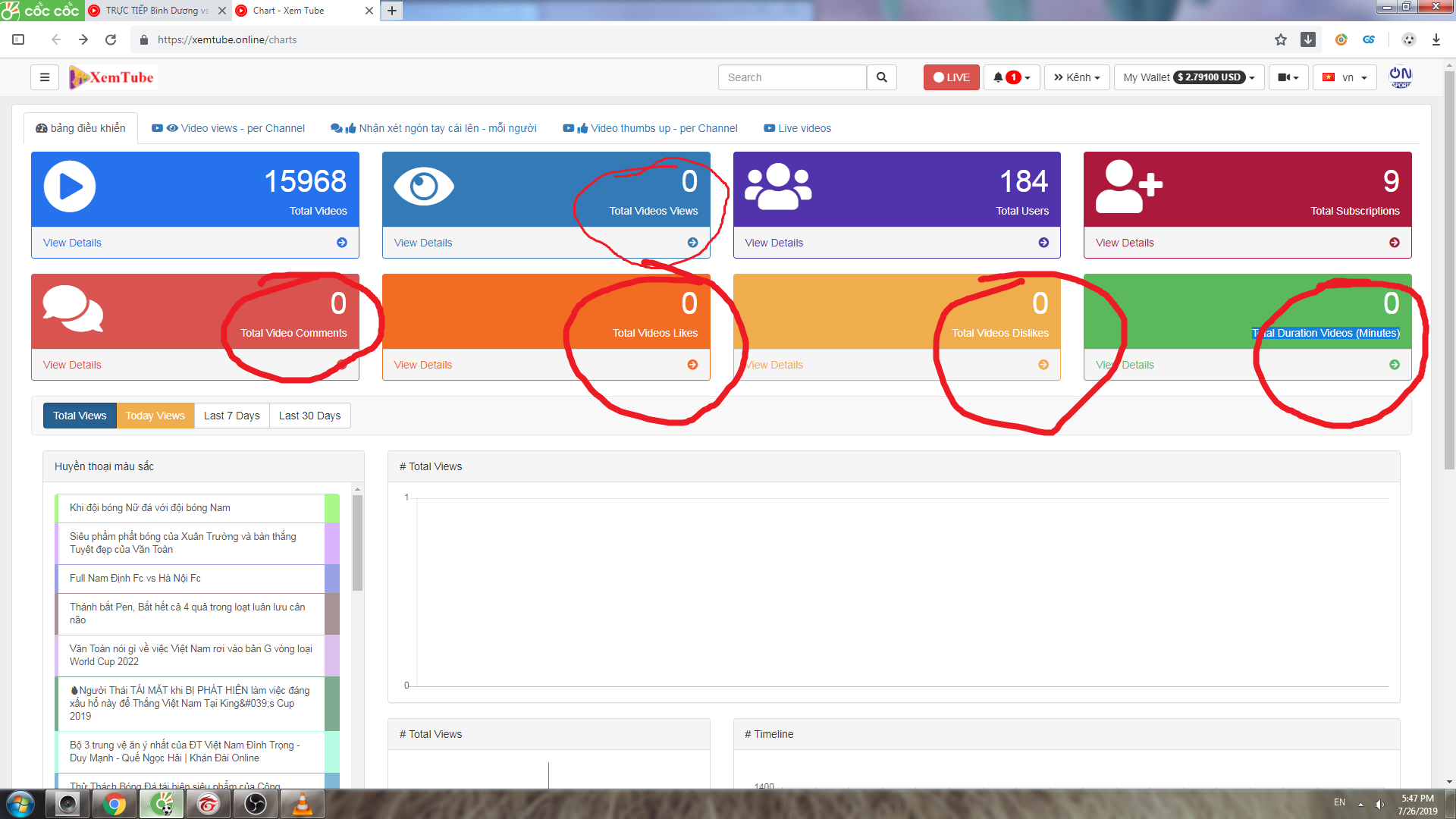Open the video camera upload dropdown
Viewport: 1456px width, 819px height.
(x=1288, y=77)
